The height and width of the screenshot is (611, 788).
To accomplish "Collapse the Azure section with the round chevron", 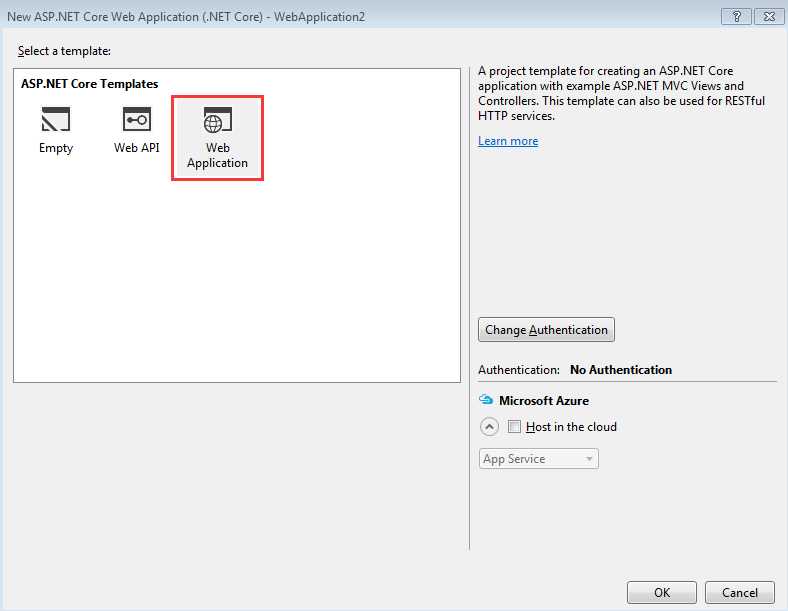I will [x=489, y=427].
